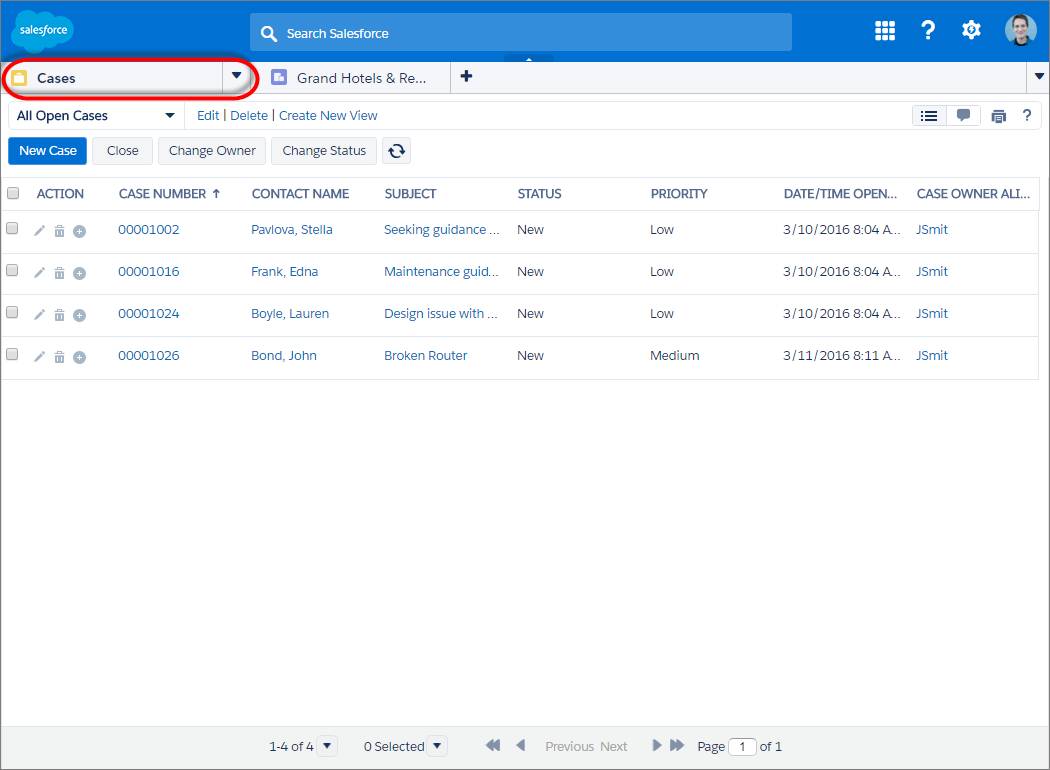1050x770 pixels.
Task: Select checkbox for case 00001016
Action: click(12, 271)
